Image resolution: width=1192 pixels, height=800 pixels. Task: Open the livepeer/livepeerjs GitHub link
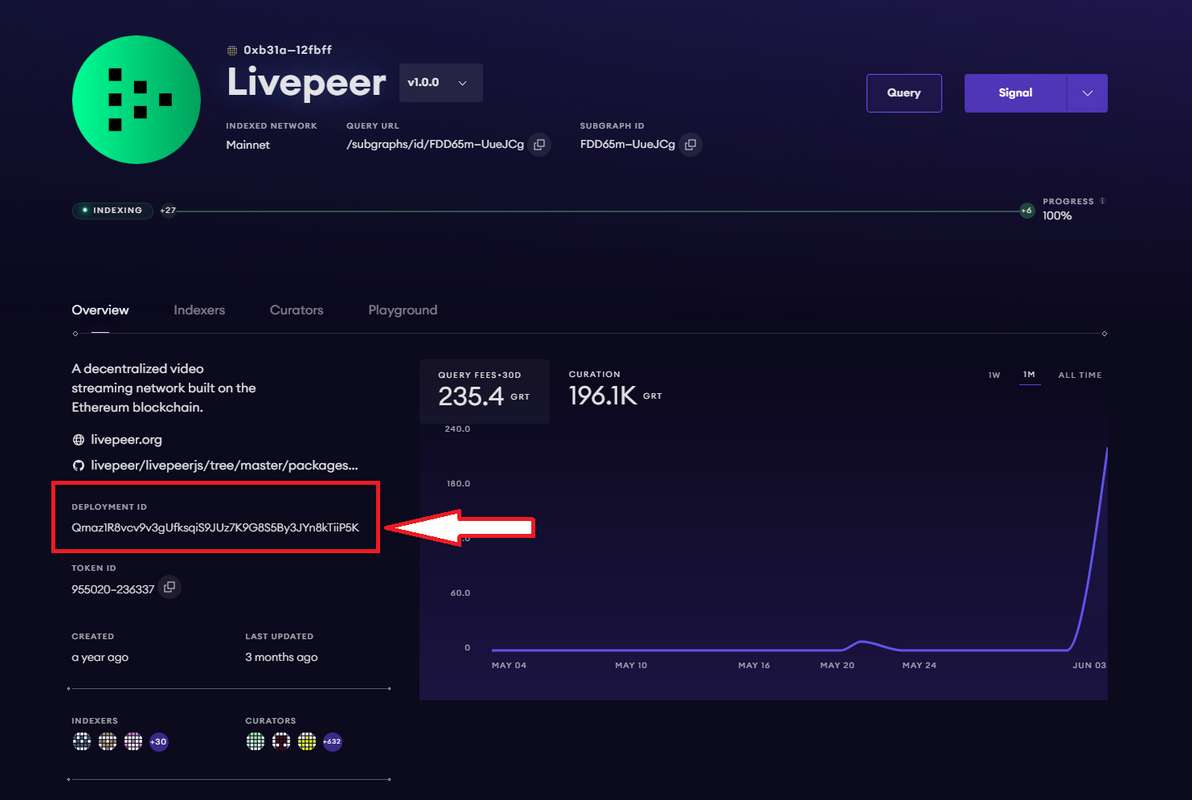tap(224, 465)
